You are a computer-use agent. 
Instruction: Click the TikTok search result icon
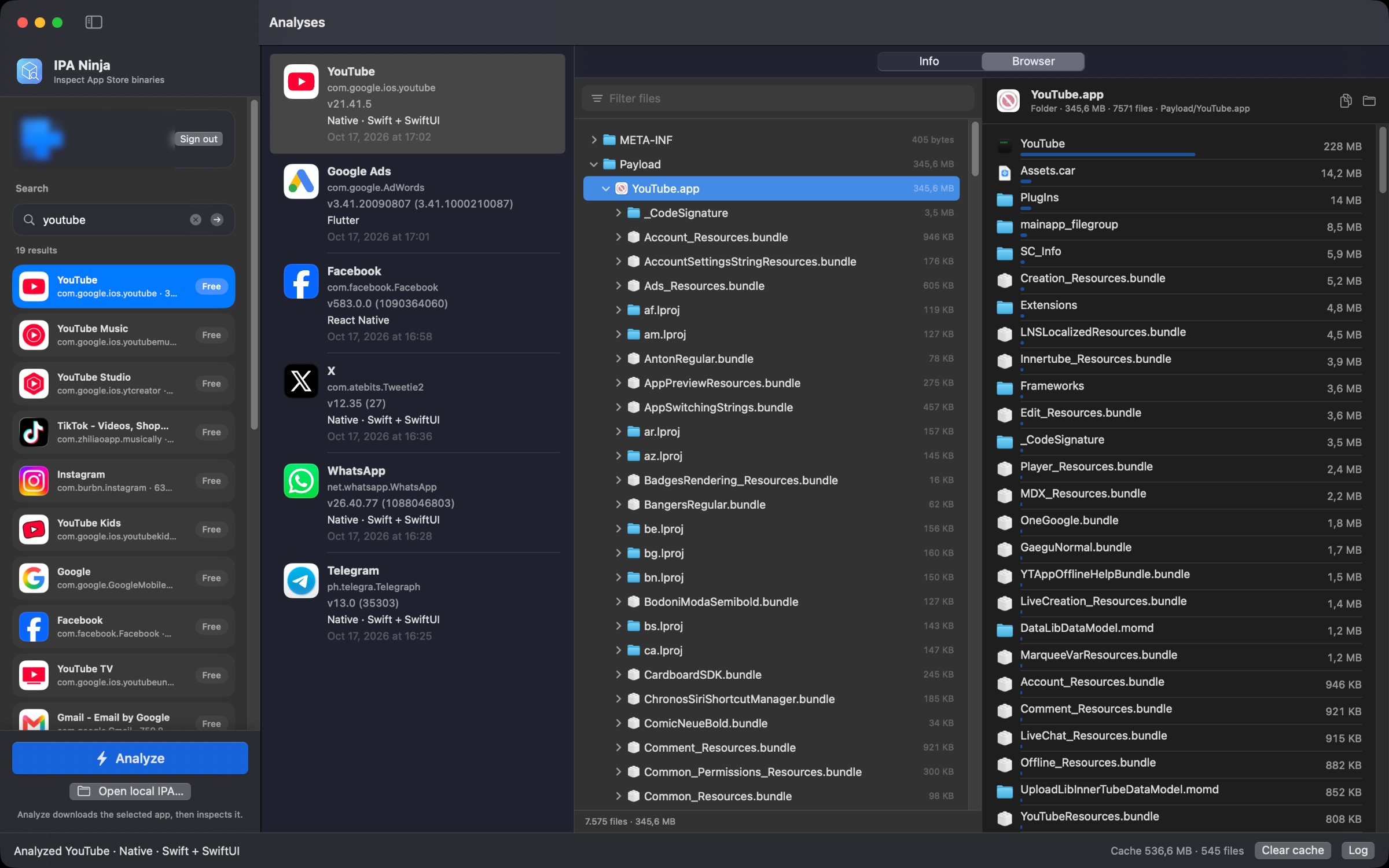pyautogui.click(x=34, y=432)
